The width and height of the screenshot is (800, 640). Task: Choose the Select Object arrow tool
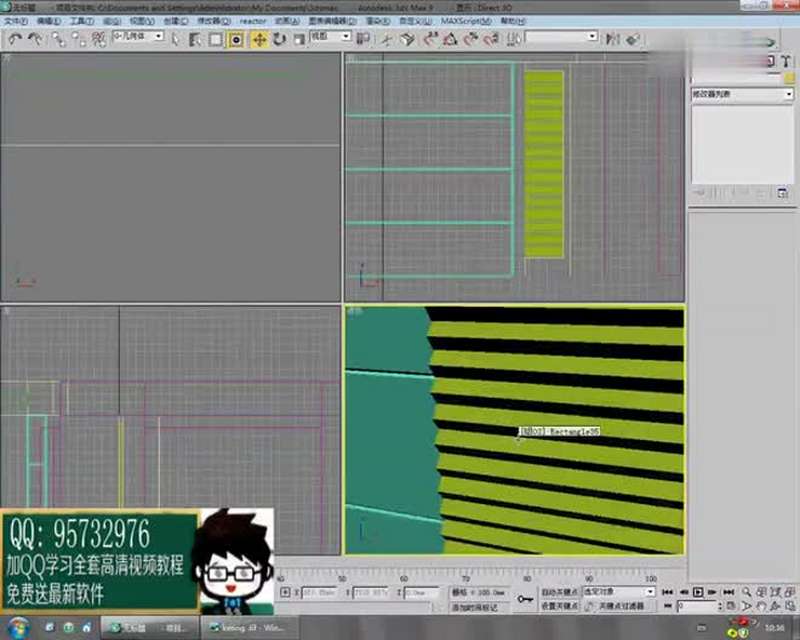[176, 38]
